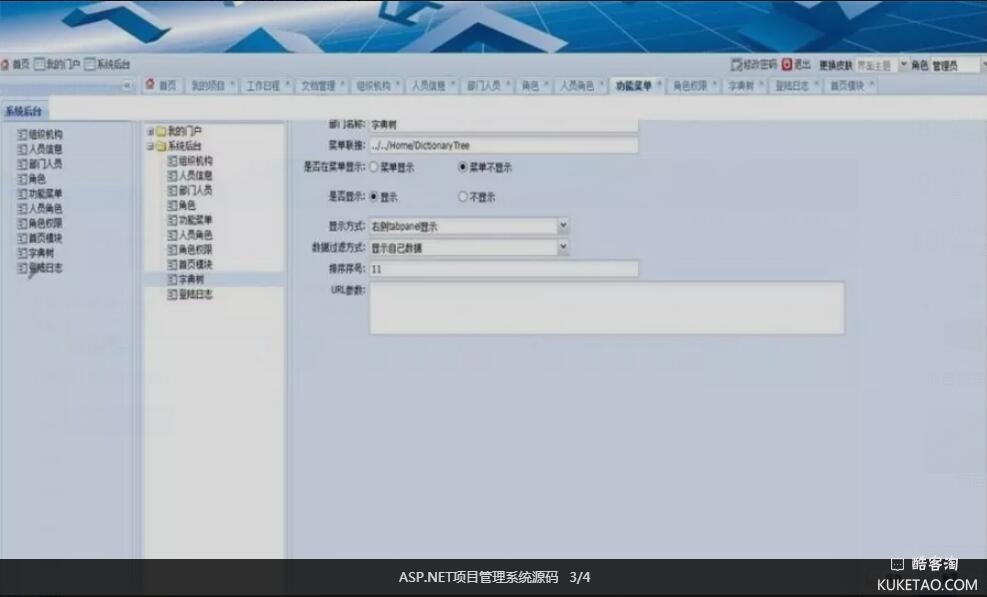This screenshot has height=597, width=987.
Task: Switch to the 角色权限 tab
Action: click(x=693, y=86)
